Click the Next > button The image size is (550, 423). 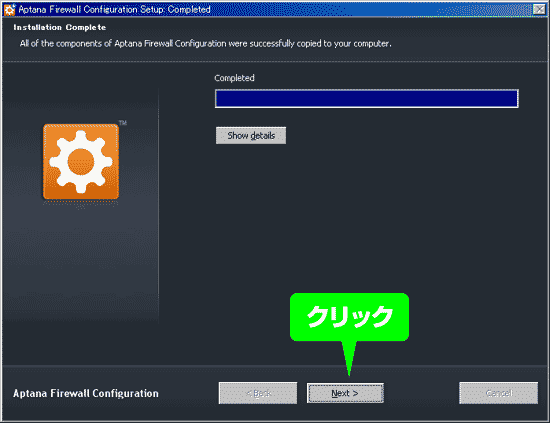(345, 393)
